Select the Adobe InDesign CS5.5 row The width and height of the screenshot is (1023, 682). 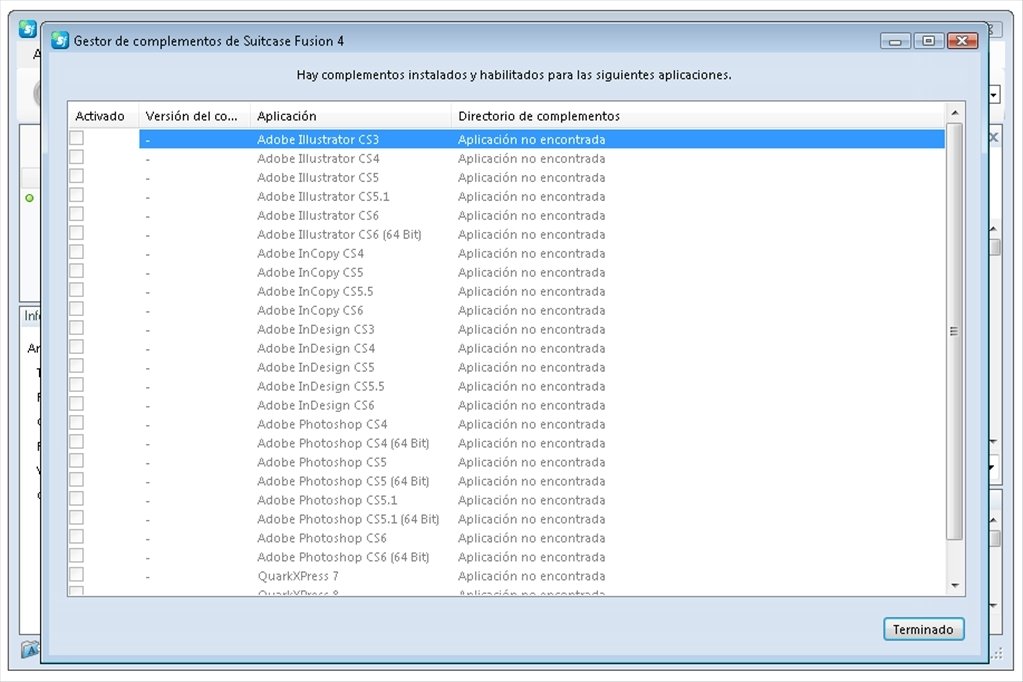point(506,386)
